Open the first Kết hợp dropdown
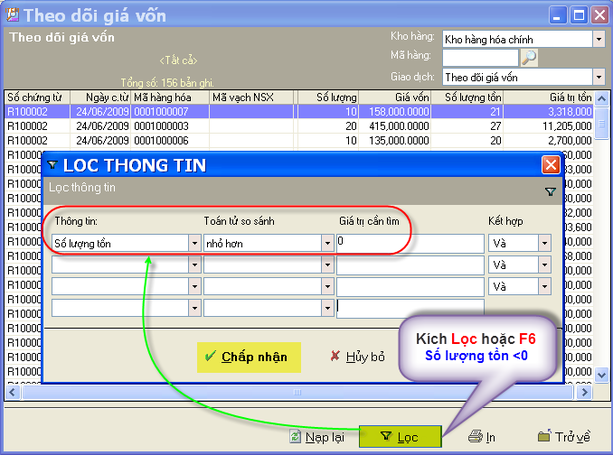 point(544,243)
